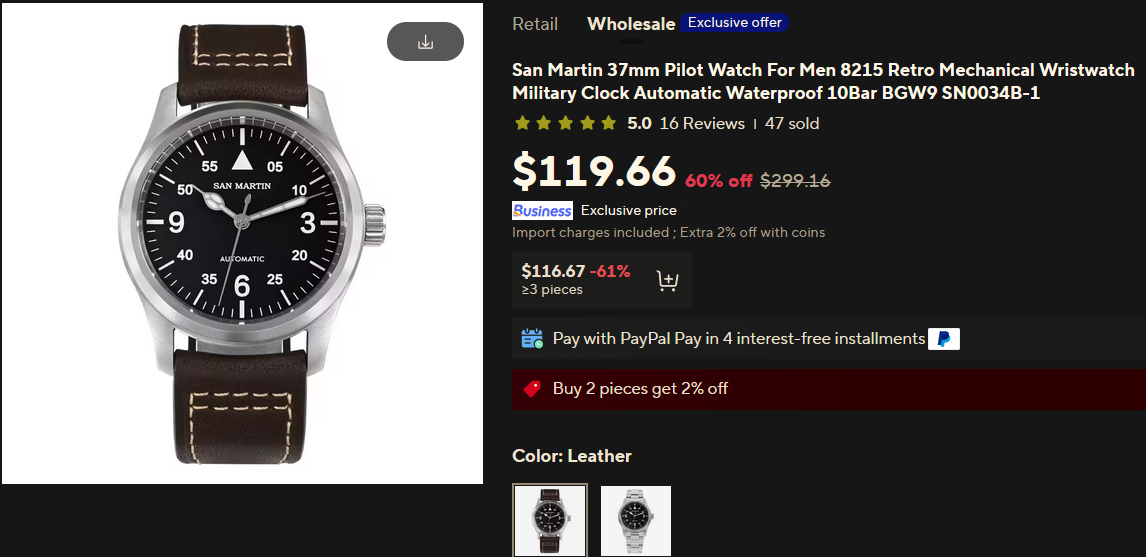Click the Exclusive offer badge
The height and width of the screenshot is (557, 1146).
coord(735,22)
